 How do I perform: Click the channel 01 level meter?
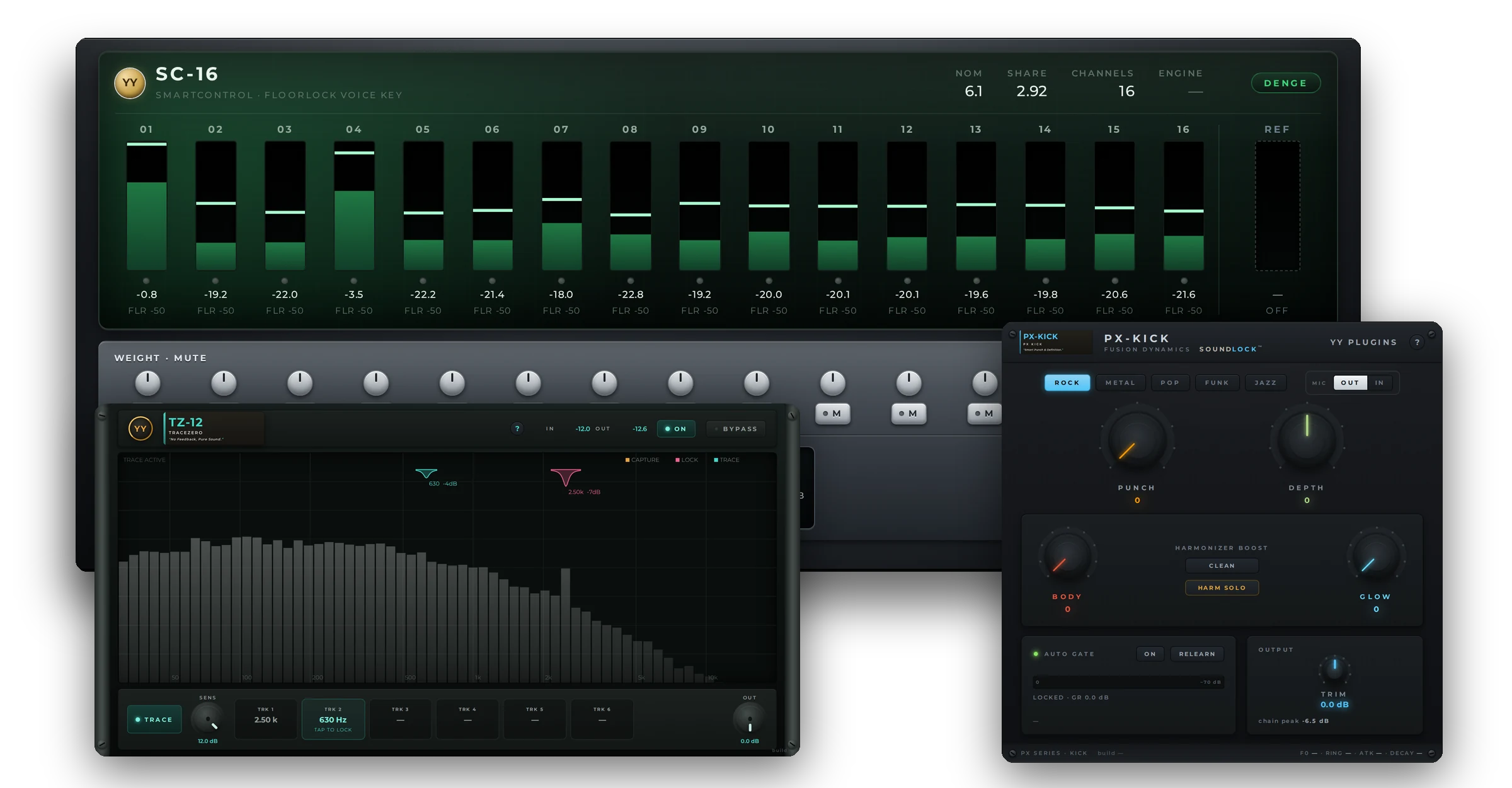click(x=147, y=206)
